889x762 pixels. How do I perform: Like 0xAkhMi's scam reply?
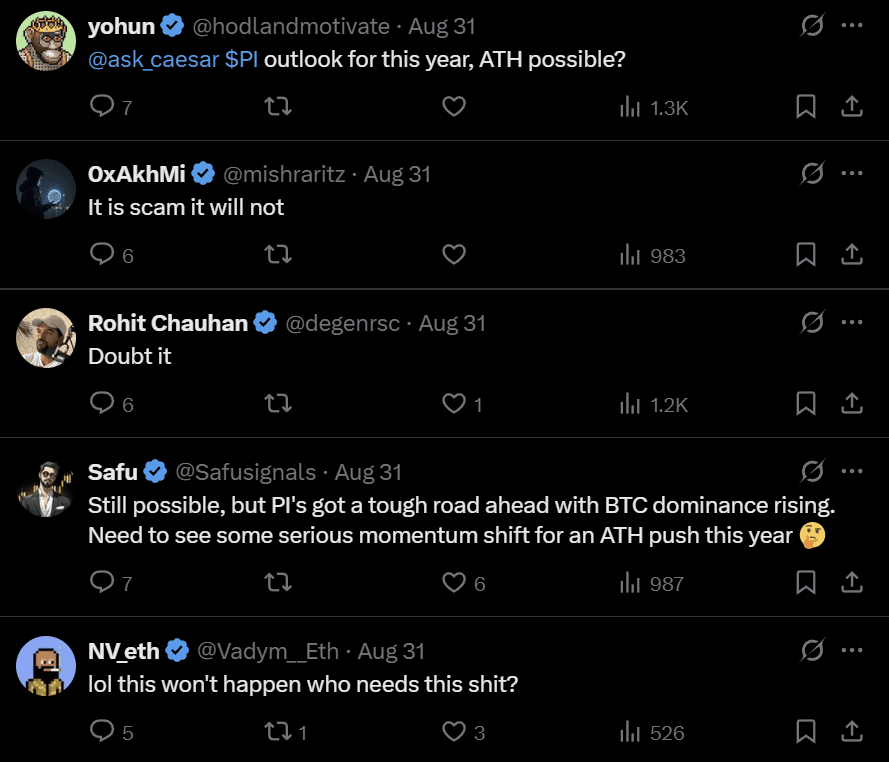[454, 255]
